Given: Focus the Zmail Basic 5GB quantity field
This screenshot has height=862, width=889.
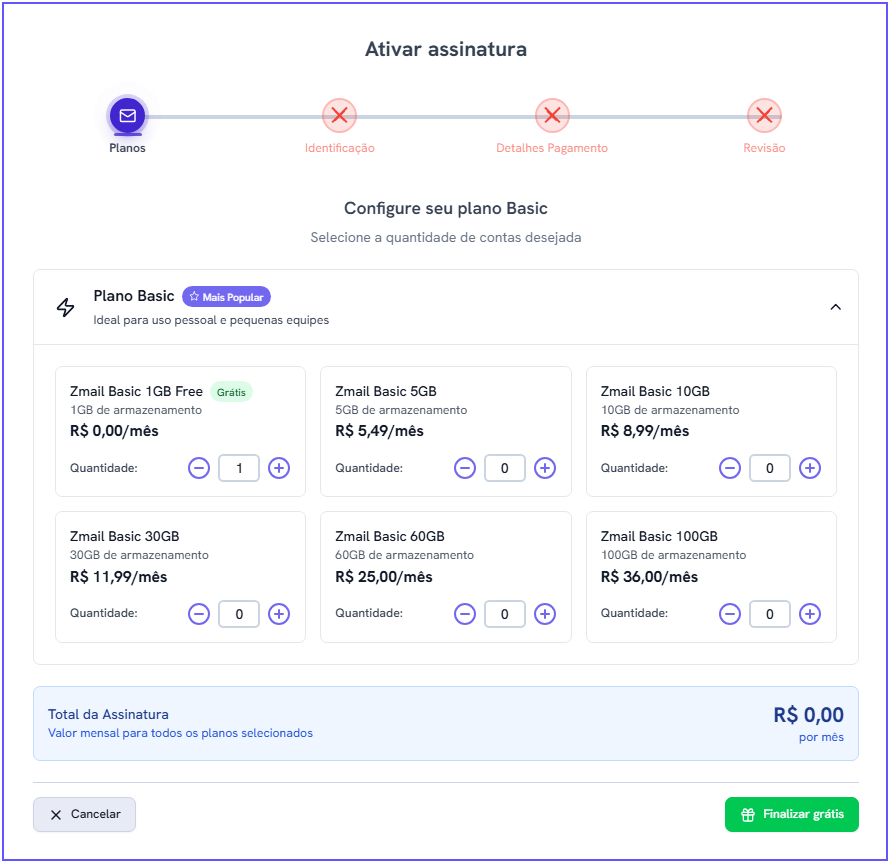Looking at the screenshot, I should click(x=505, y=468).
